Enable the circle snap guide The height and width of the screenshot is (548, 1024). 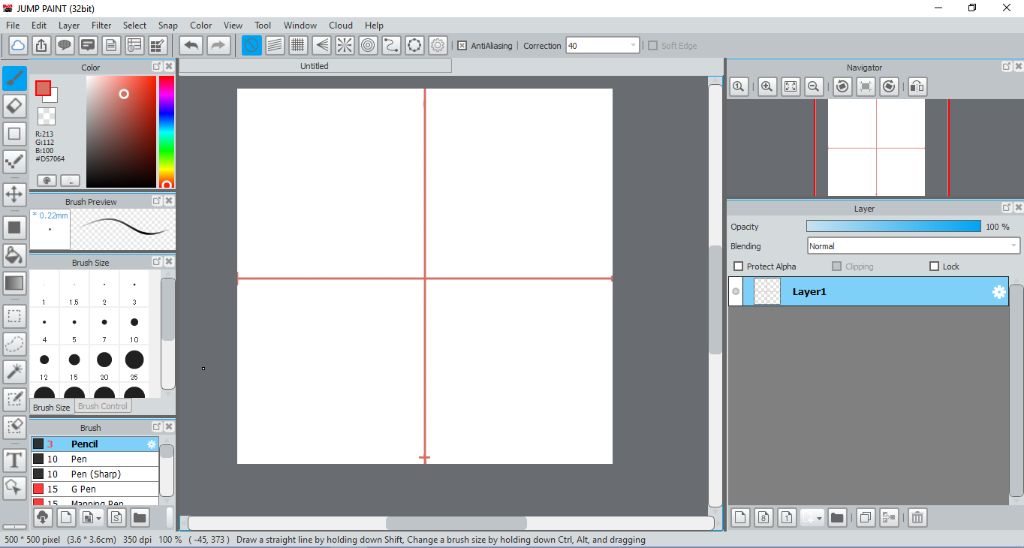368,45
